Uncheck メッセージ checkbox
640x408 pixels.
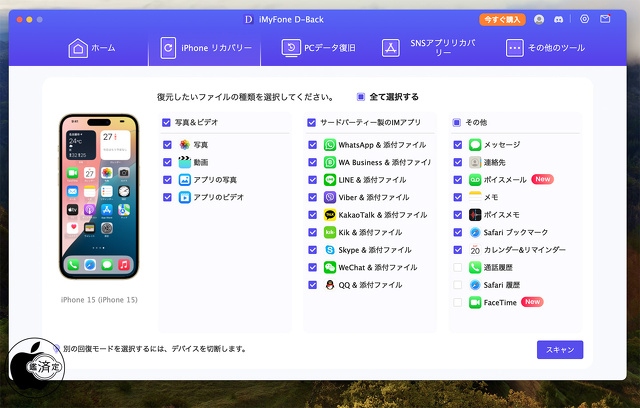tap(458, 145)
